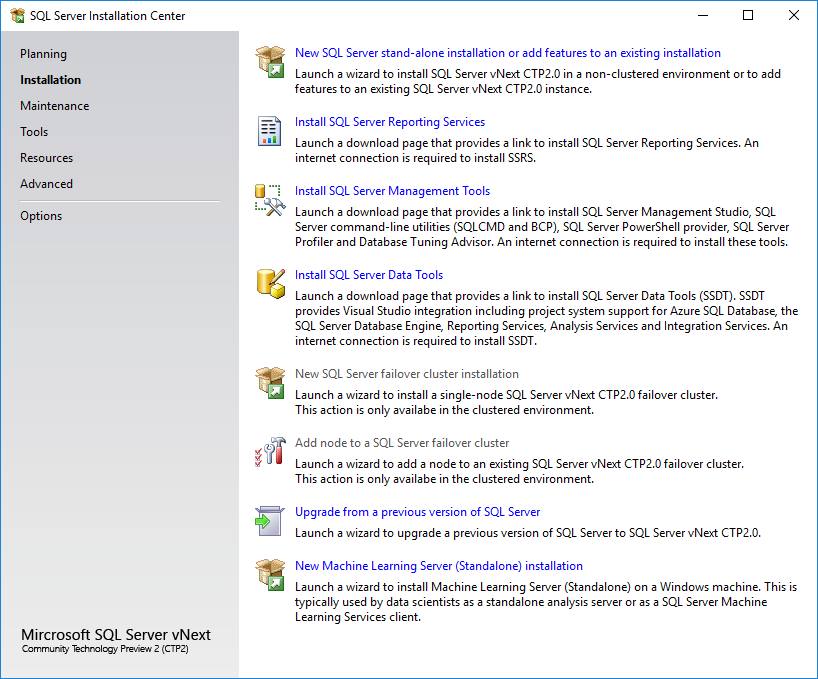Open the Tools section
Viewport: 818px width, 679px height.
34,131
